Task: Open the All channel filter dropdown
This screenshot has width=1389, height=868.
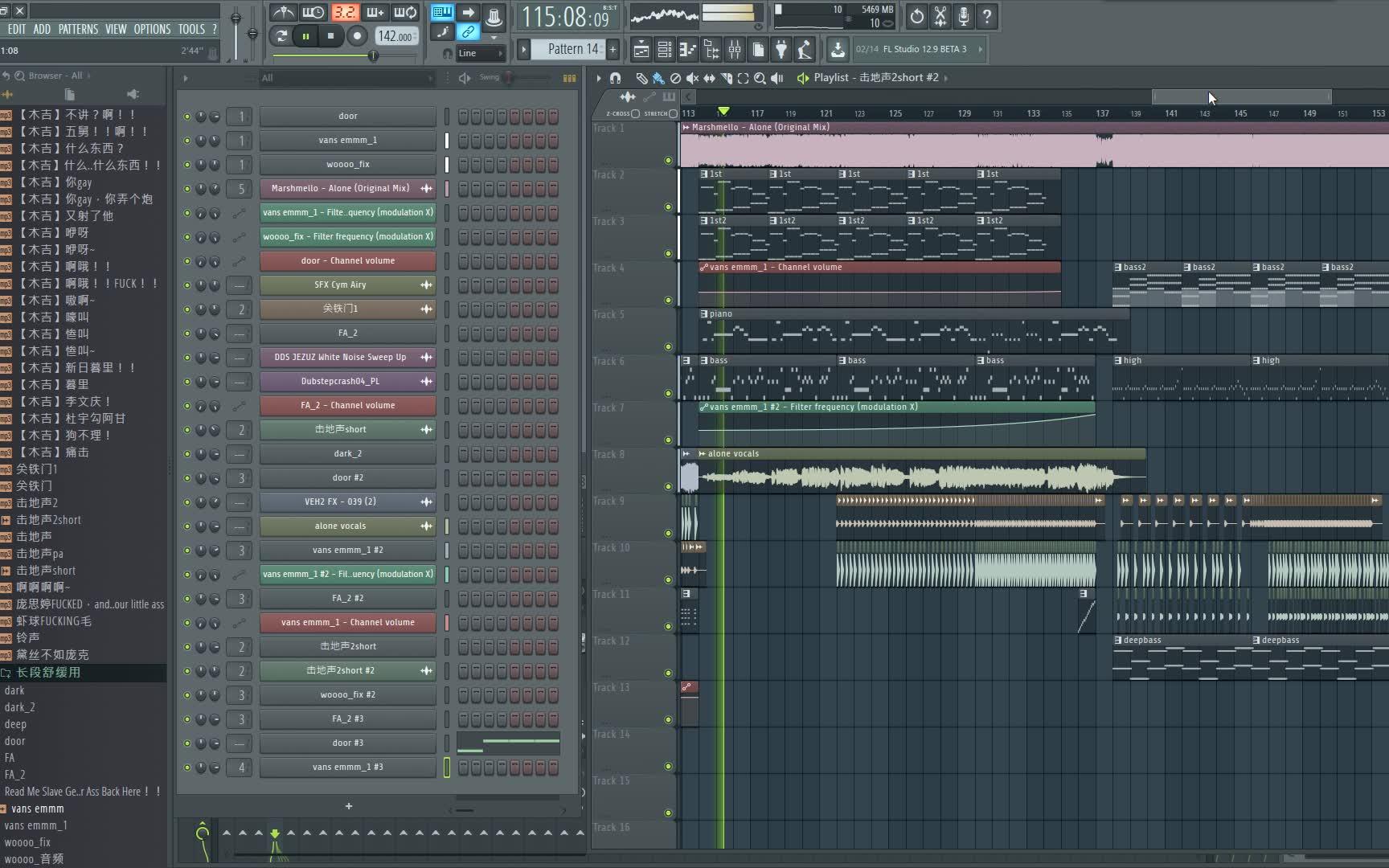Action: (346, 78)
